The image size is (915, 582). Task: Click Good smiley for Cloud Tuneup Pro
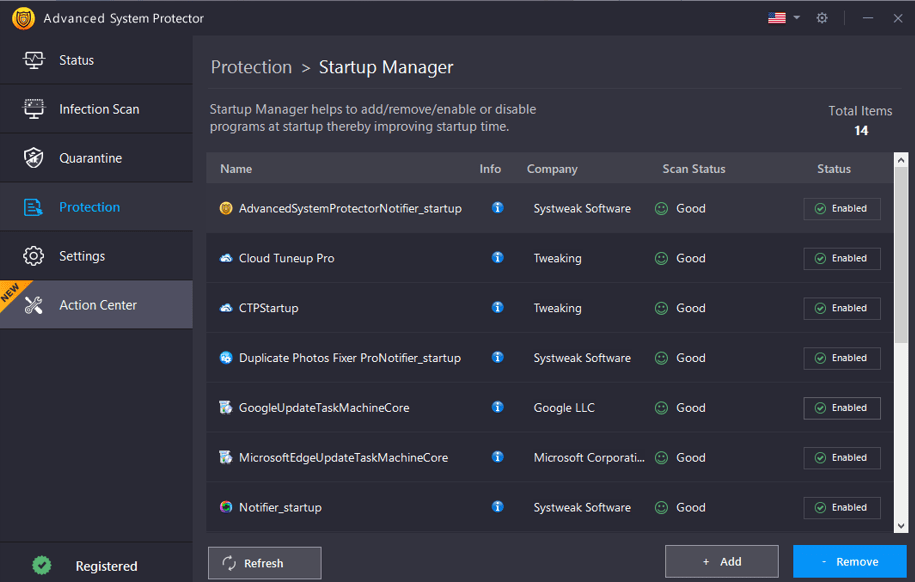coord(661,258)
